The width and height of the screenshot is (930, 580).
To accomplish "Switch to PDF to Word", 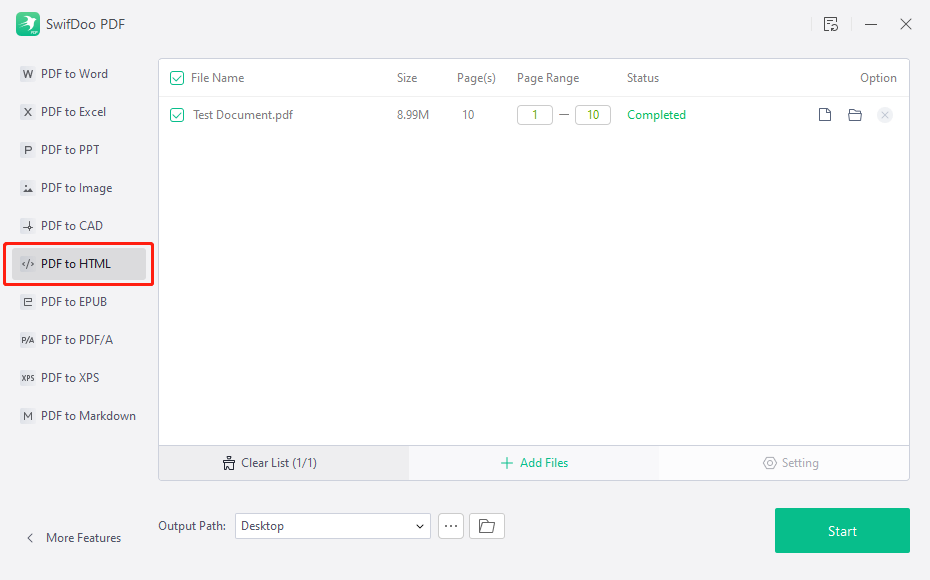I will point(79,74).
